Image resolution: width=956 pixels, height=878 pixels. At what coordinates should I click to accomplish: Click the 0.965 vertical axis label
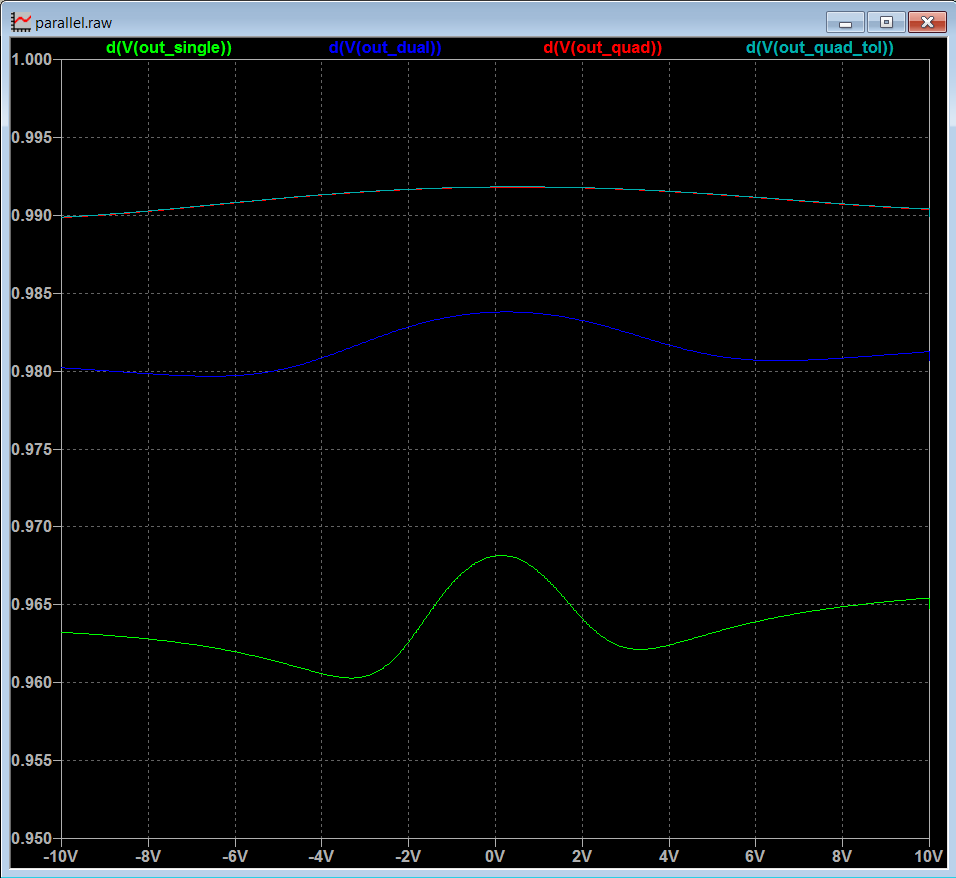click(x=31, y=605)
